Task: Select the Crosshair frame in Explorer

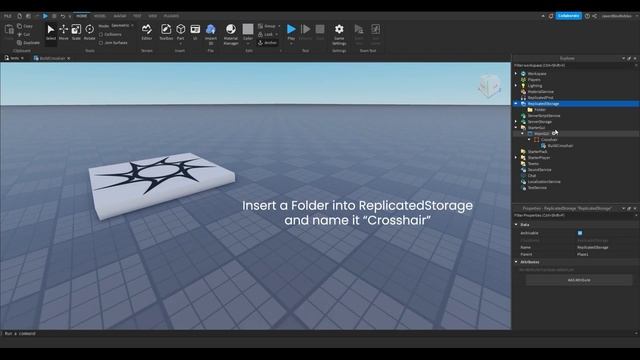Action: tap(549, 140)
